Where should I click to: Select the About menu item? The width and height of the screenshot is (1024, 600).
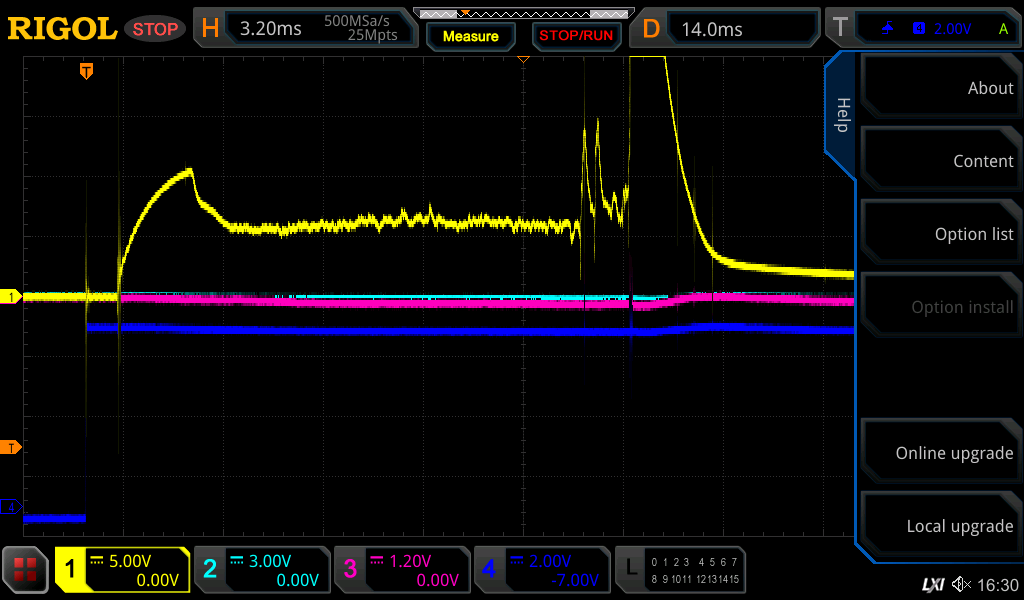click(x=940, y=88)
